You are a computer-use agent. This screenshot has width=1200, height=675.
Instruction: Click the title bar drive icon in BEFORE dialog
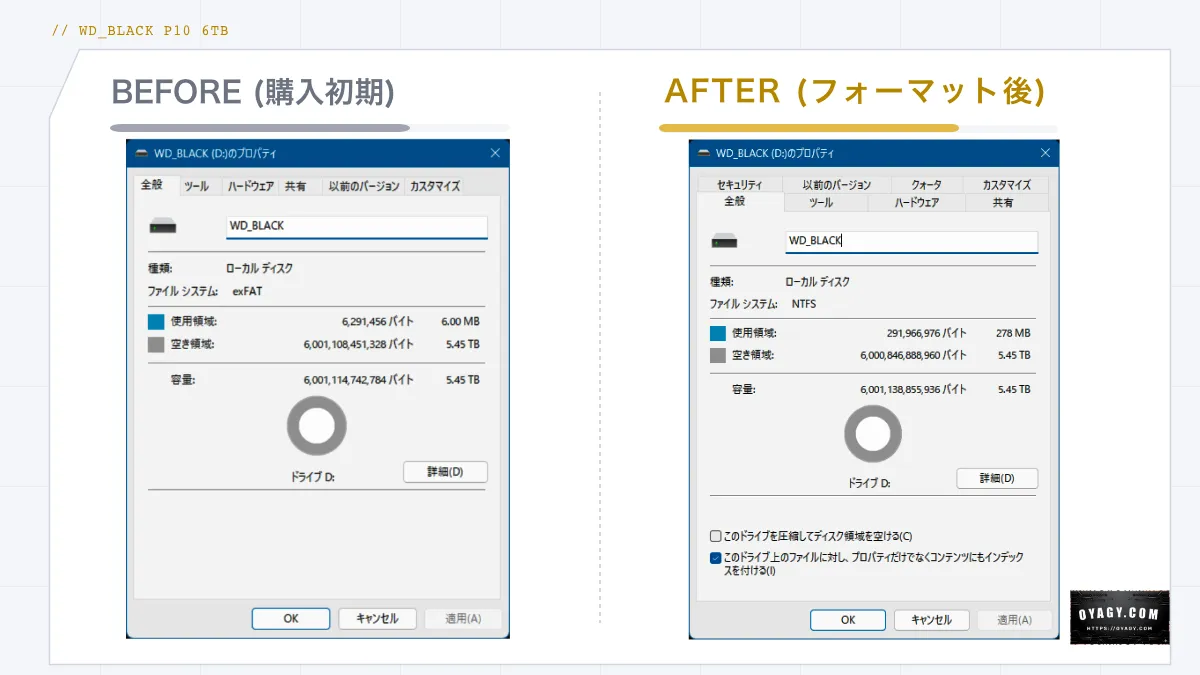(141, 154)
